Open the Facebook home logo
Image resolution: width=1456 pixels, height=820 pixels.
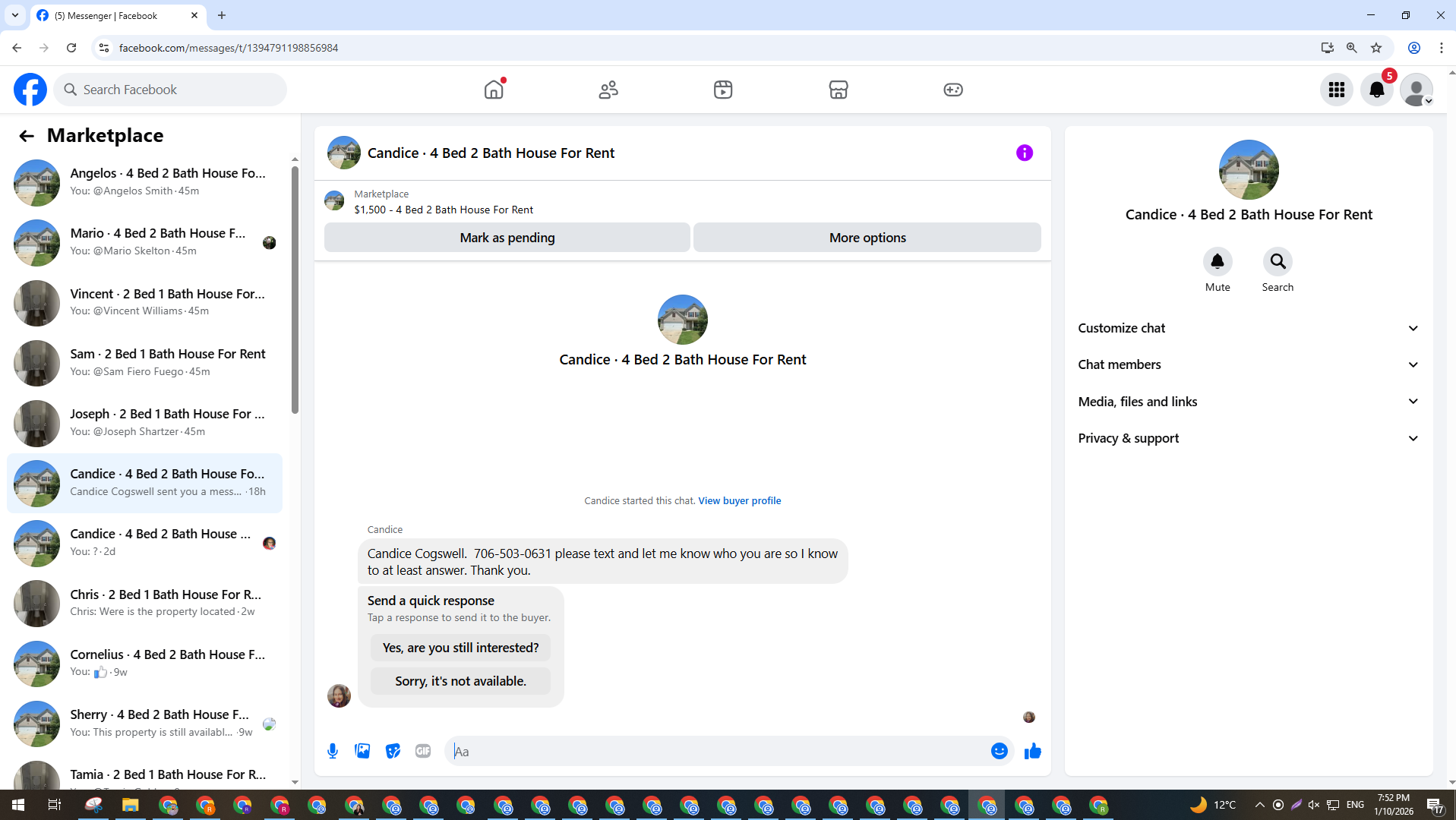point(30,90)
